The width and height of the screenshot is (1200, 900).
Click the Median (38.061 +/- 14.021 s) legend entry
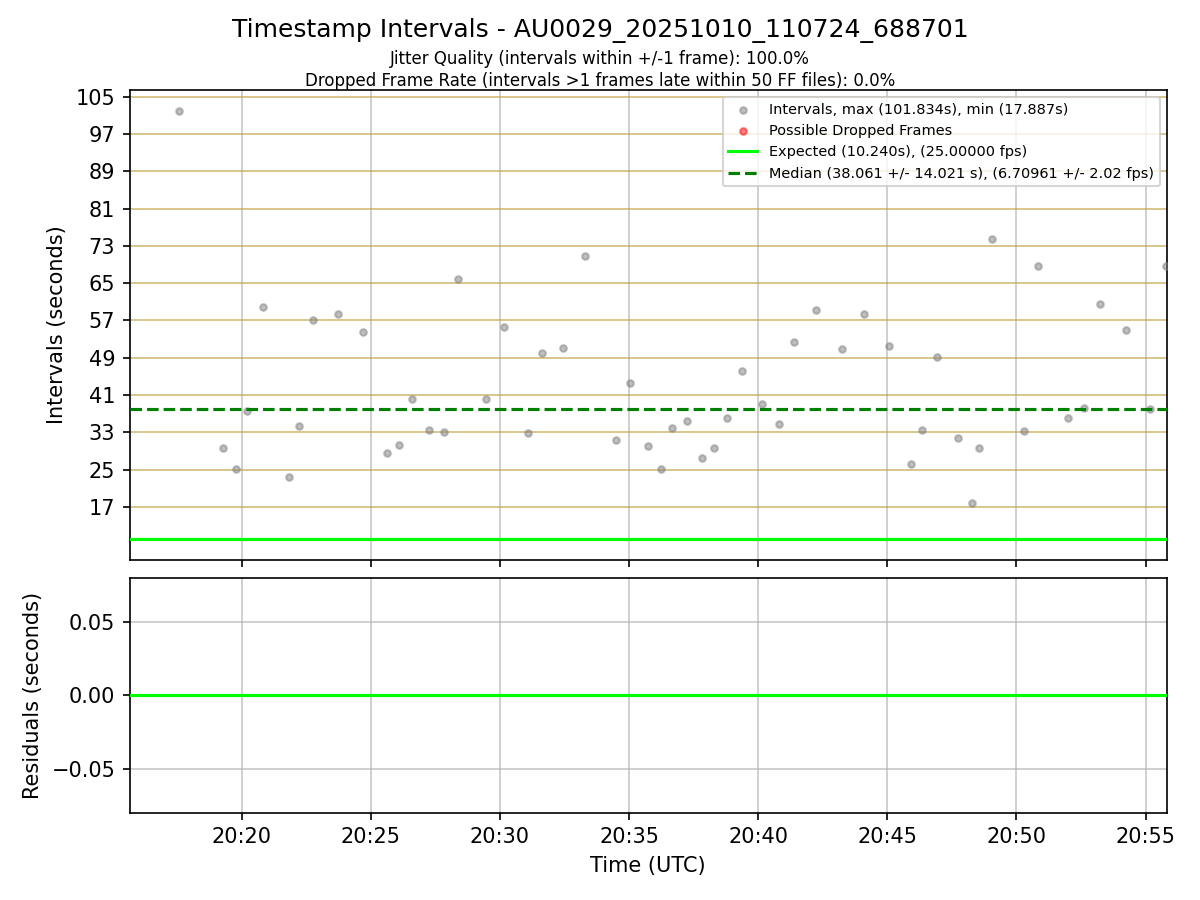961,173
